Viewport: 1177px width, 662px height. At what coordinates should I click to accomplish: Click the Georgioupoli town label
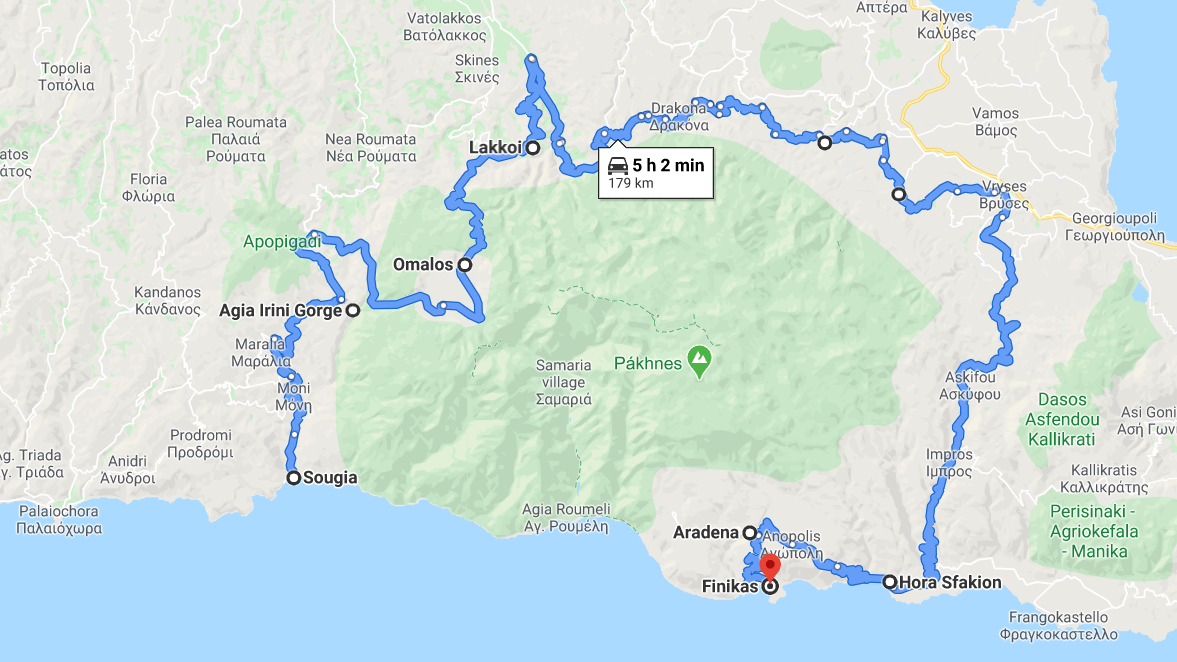tap(1115, 227)
